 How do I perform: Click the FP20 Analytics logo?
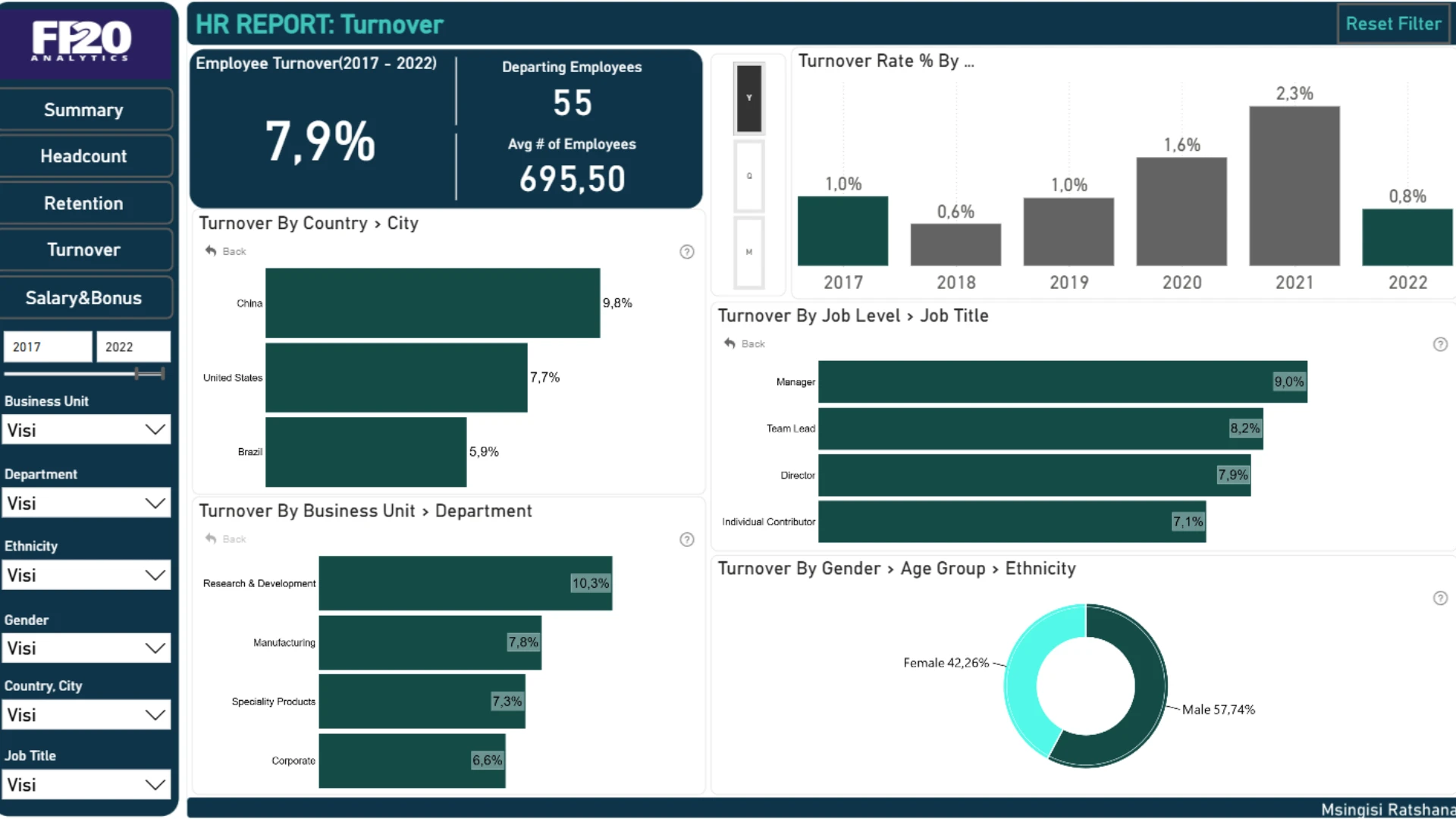click(x=82, y=40)
